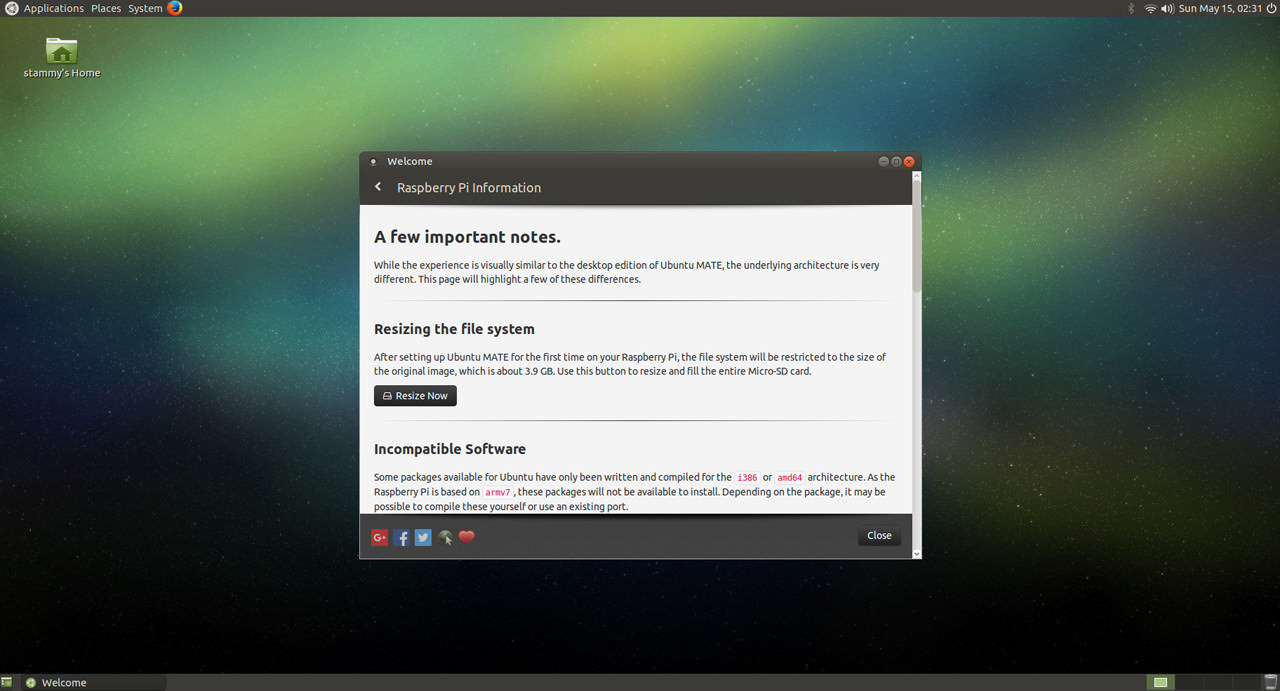The image size is (1280, 691).
Task: Click the 'amd64' code label
Action: (790, 478)
